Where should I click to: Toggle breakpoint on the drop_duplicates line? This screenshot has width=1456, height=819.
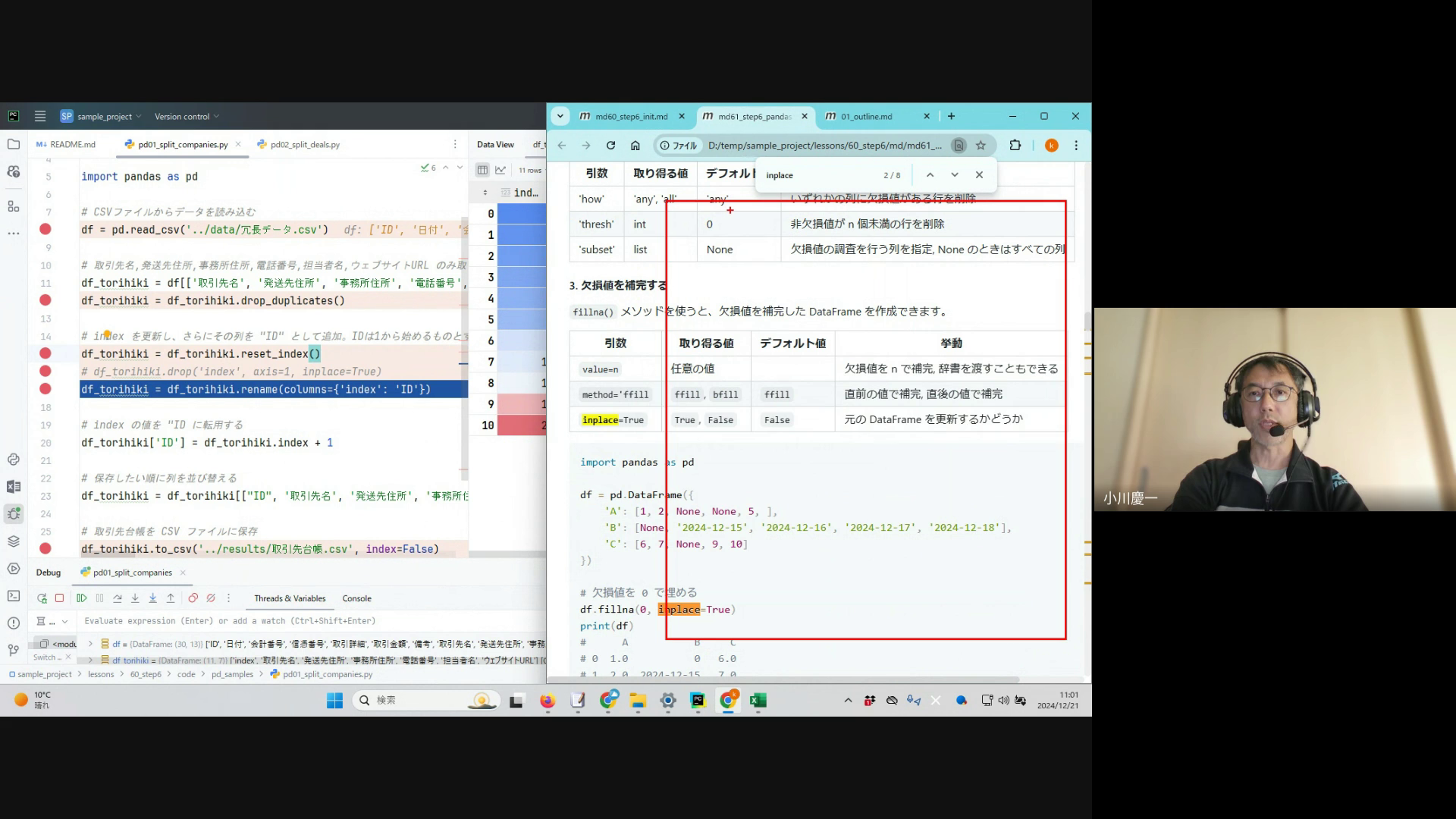coord(45,300)
